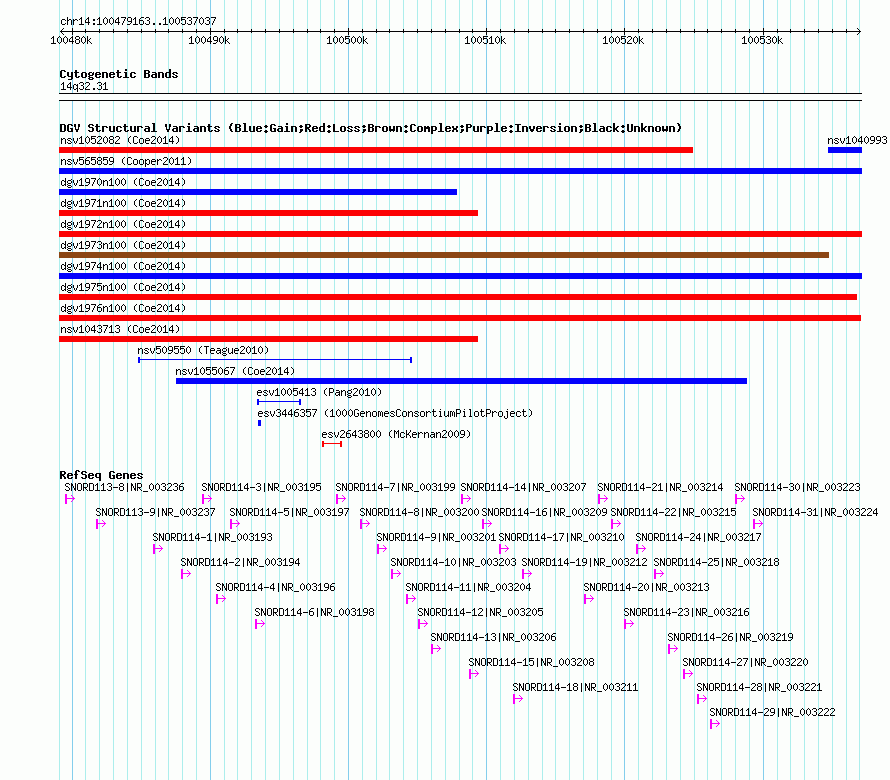Click the SNORD114-27 gene arrow glyph
The width and height of the screenshot is (890, 780).
(x=687, y=674)
